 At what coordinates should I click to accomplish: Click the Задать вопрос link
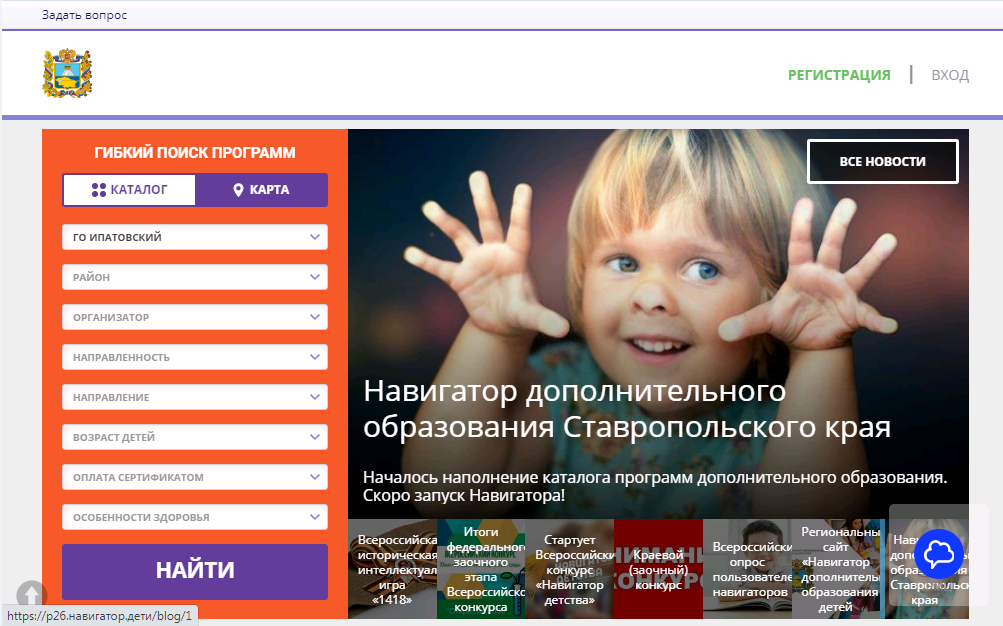(x=84, y=15)
